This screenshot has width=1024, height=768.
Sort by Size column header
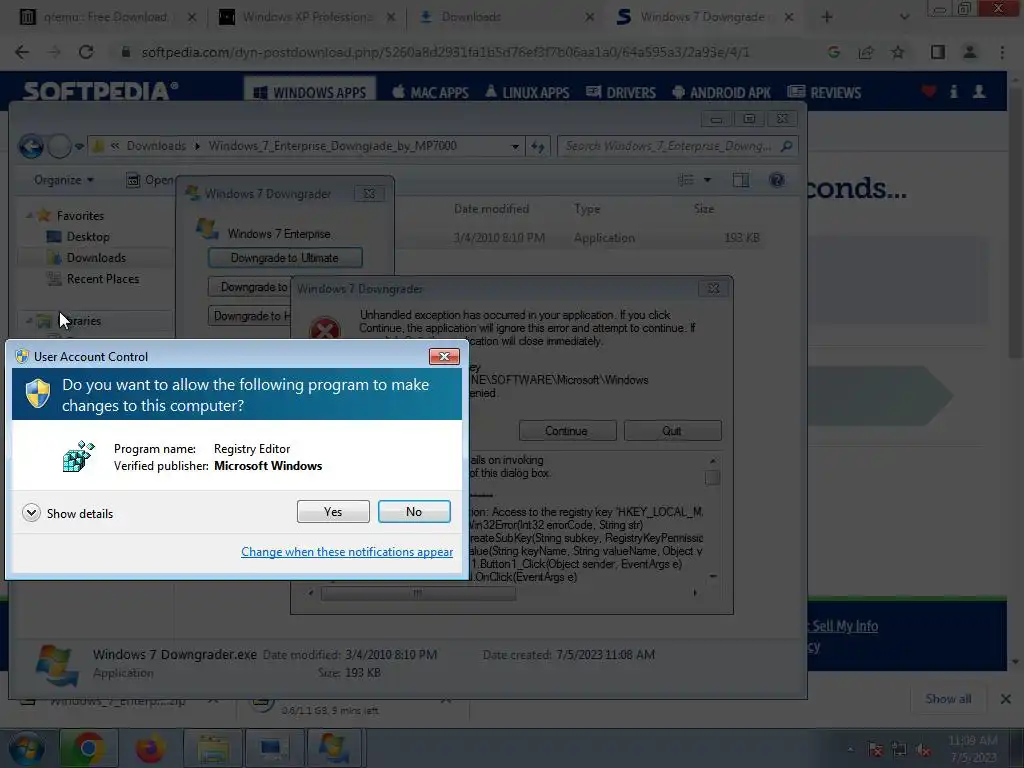pos(704,209)
